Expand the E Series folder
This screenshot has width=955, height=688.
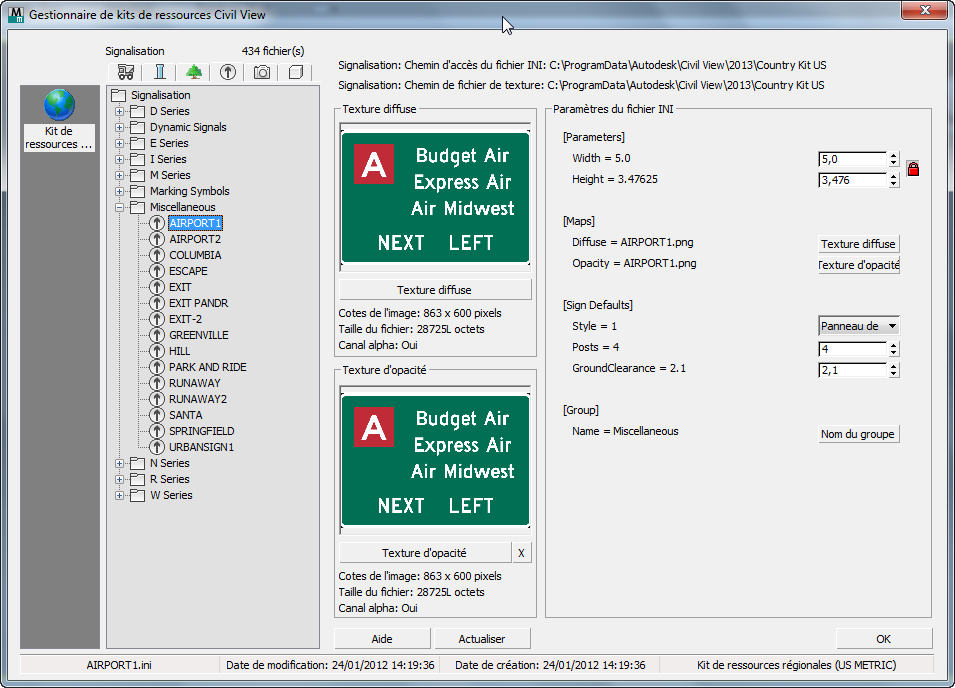(x=119, y=143)
